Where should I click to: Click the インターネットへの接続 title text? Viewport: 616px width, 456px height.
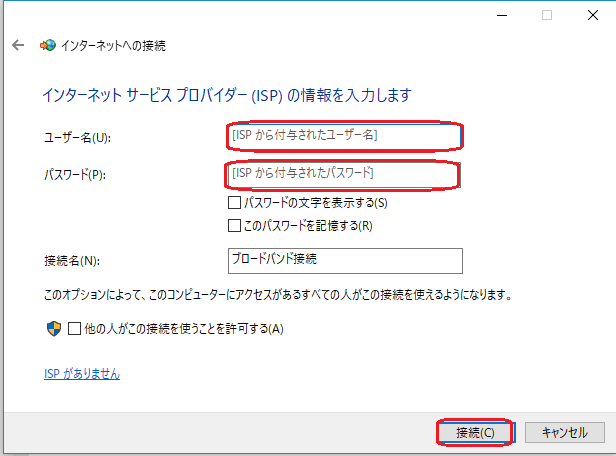pos(113,46)
